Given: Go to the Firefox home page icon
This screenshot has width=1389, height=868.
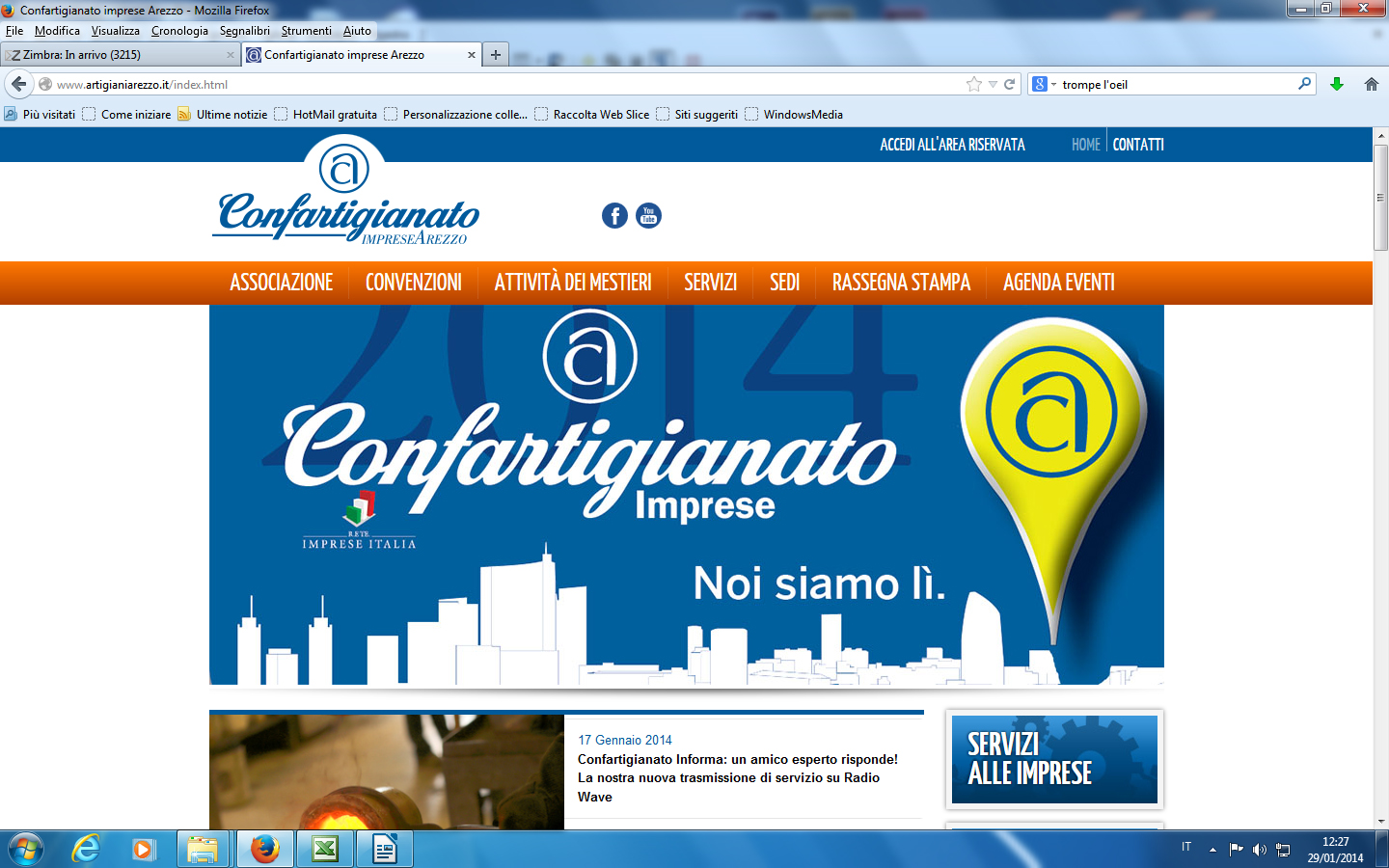Looking at the screenshot, I should point(1372,84).
